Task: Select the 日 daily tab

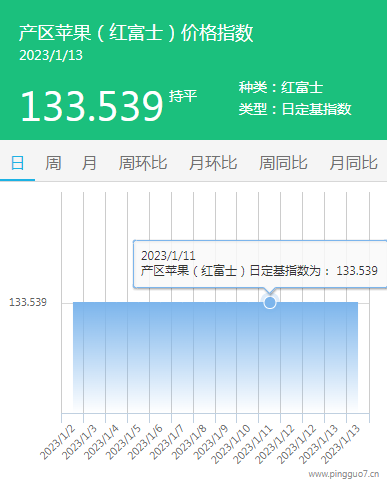Action: (17, 163)
